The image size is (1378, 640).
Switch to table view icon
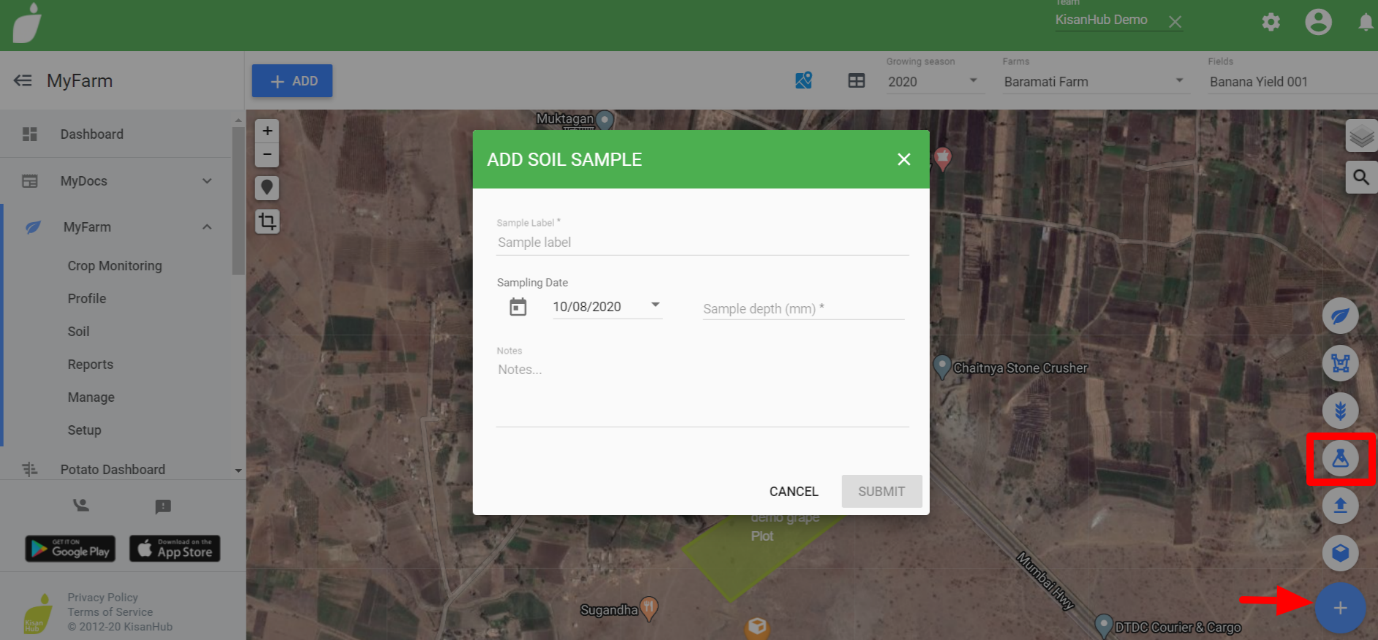point(857,81)
